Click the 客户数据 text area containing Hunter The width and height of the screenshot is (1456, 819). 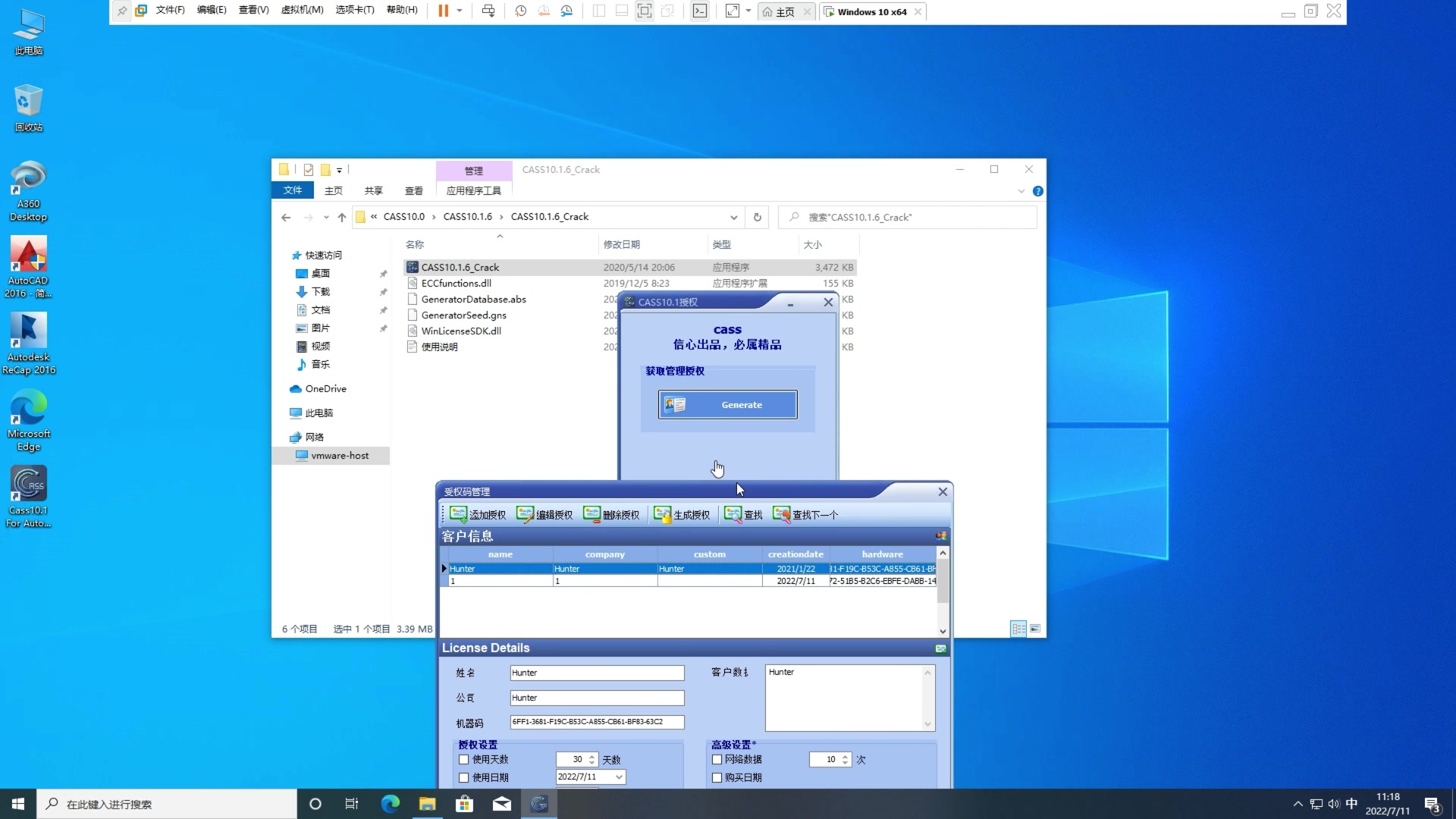point(849,698)
